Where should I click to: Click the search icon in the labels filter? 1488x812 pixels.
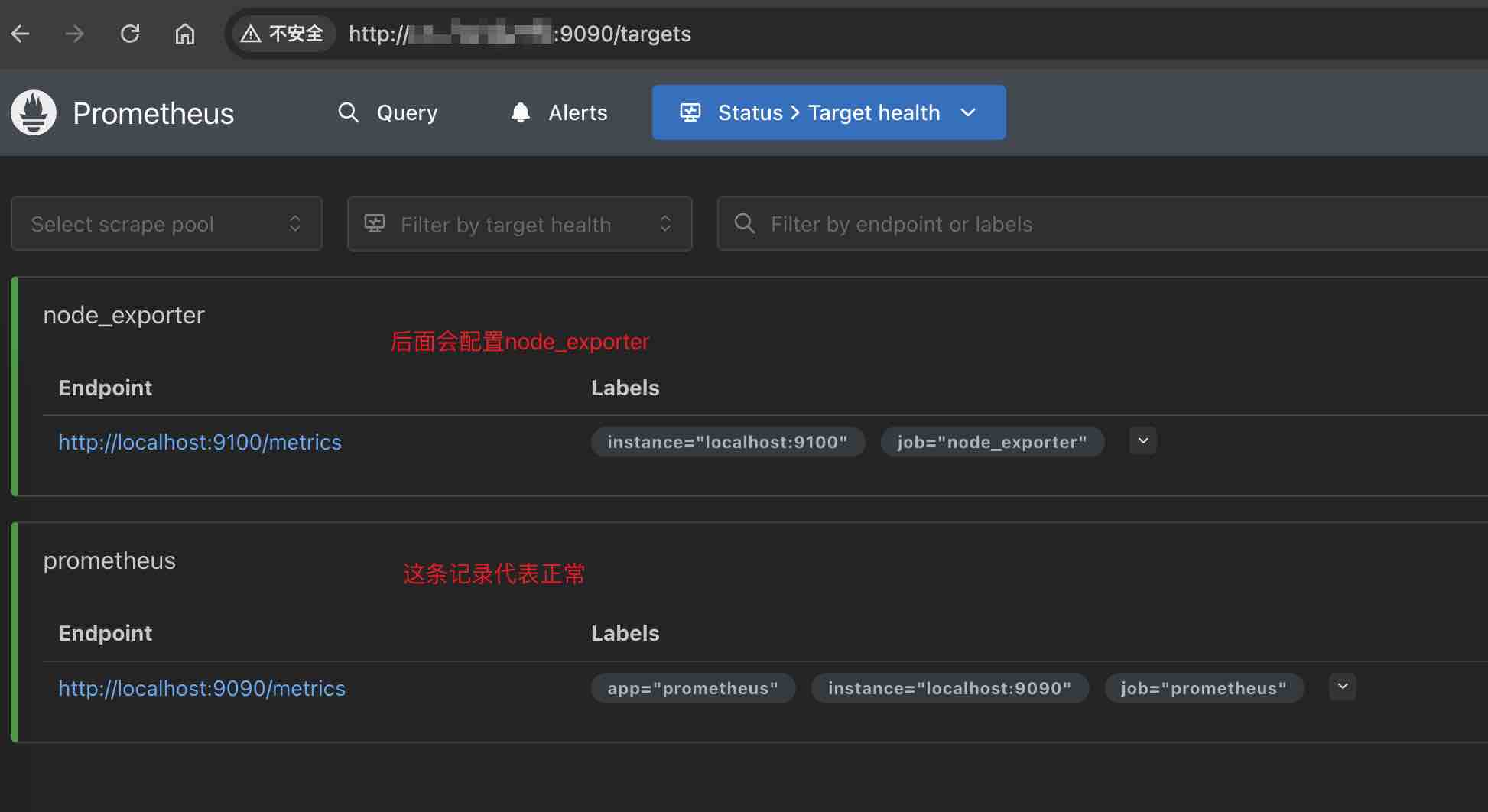(745, 223)
